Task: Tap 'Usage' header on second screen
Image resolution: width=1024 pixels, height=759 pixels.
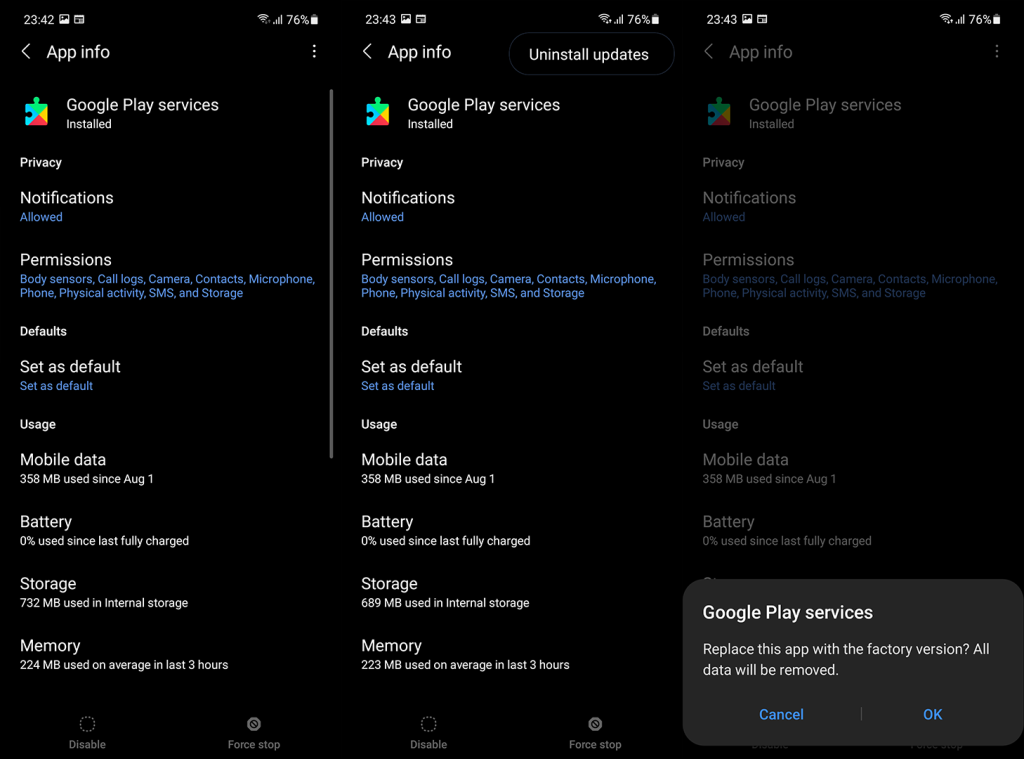Action: tap(379, 424)
